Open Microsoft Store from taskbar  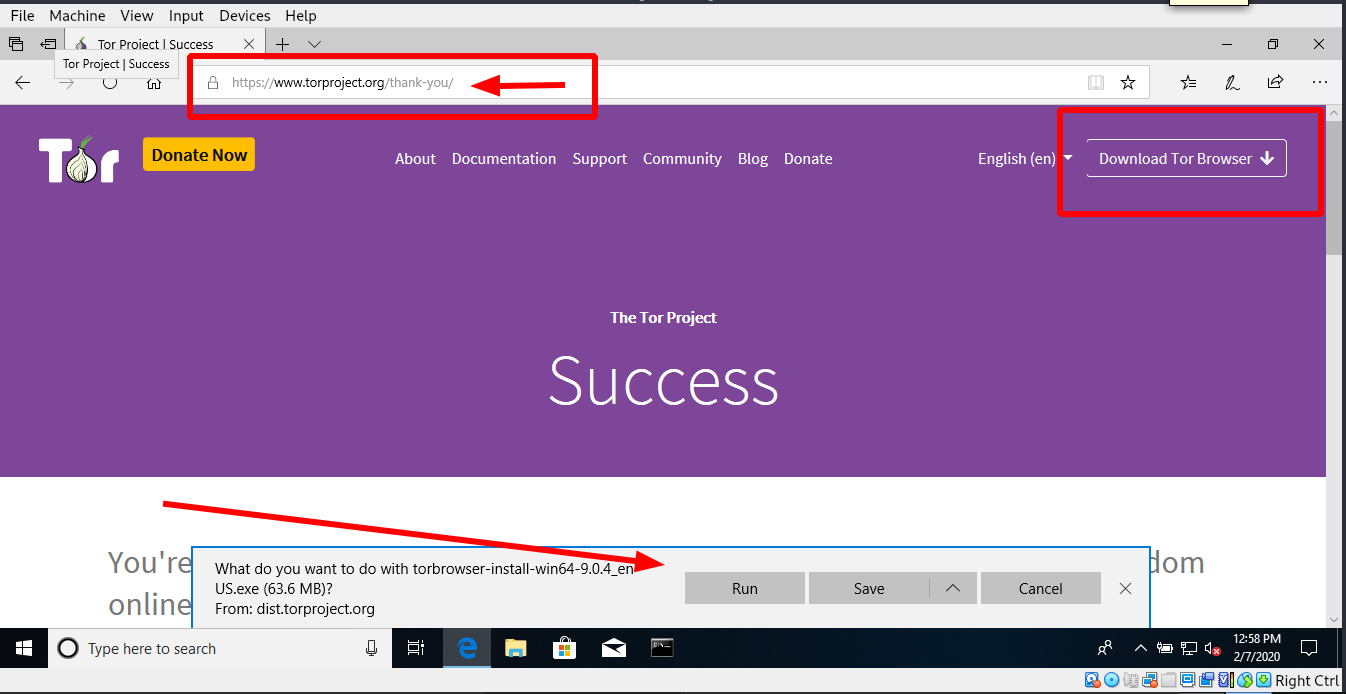point(564,648)
